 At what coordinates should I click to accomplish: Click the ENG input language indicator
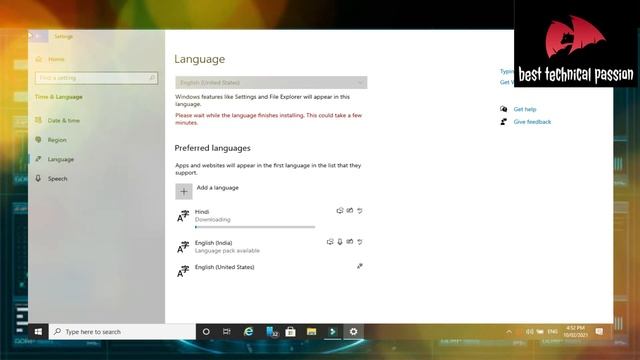coord(552,332)
